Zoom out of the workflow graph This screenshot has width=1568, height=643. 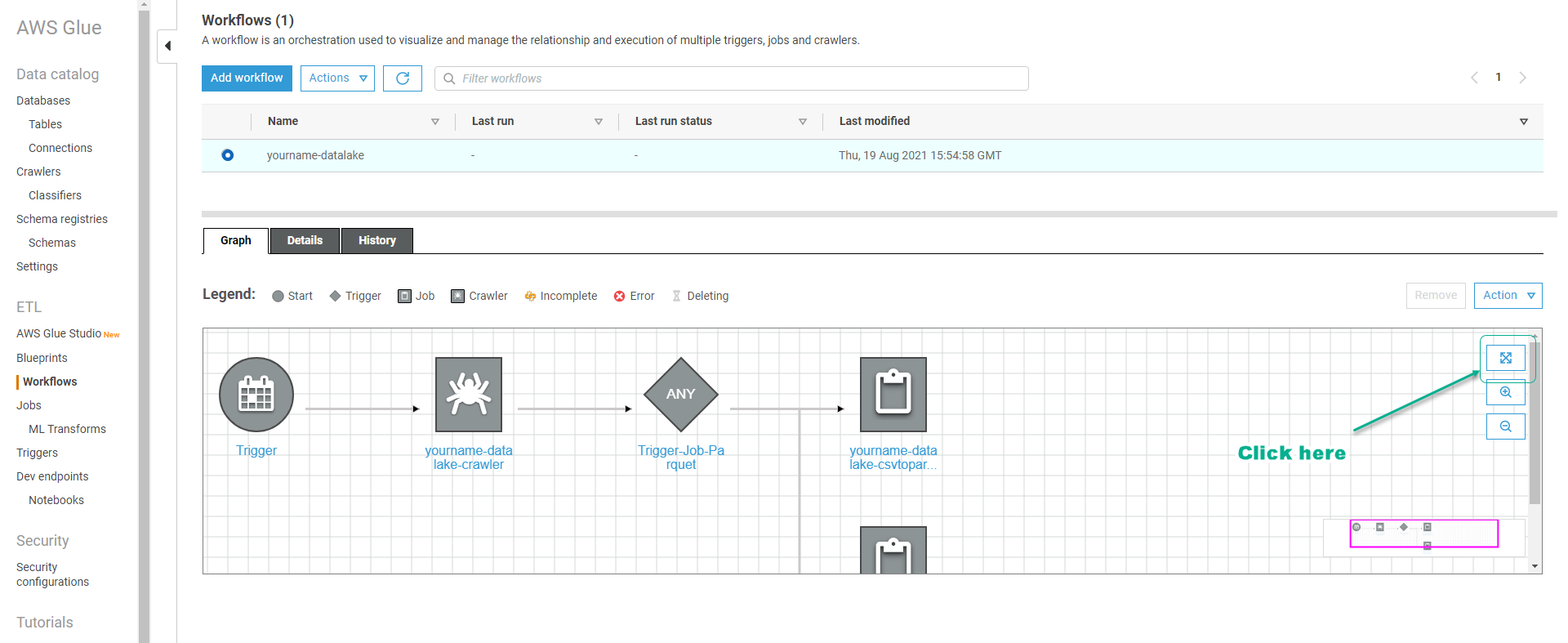tap(1506, 426)
